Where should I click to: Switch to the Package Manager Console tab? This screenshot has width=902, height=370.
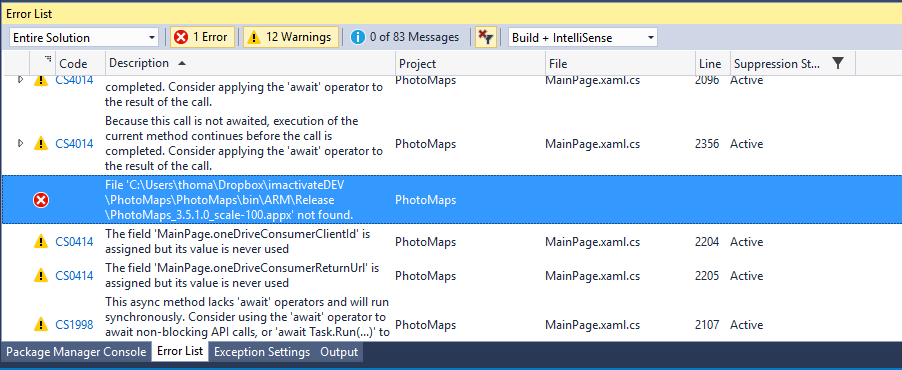click(x=76, y=352)
